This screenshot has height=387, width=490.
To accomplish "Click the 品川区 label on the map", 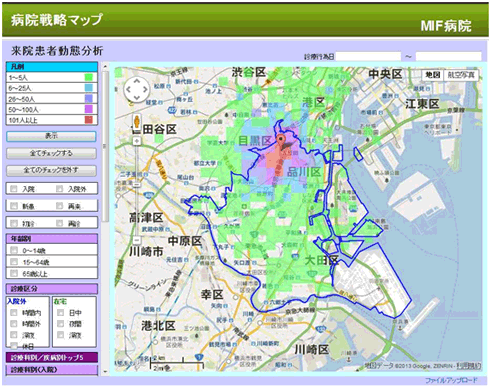I will pyautogui.click(x=304, y=172).
